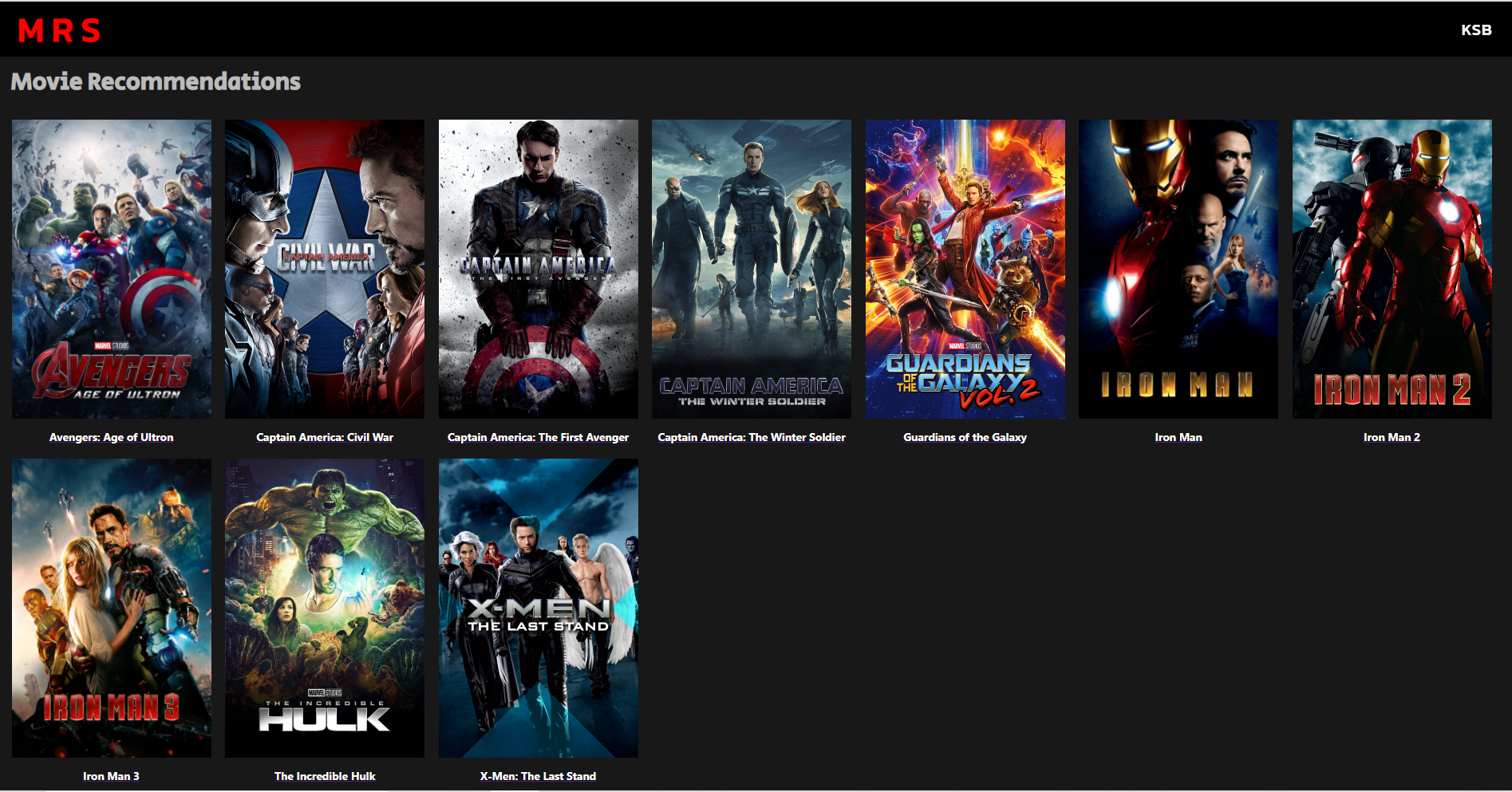Click the 'Guardians of the Galaxy' title
1512x792 pixels.
pyautogui.click(x=965, y=437)
